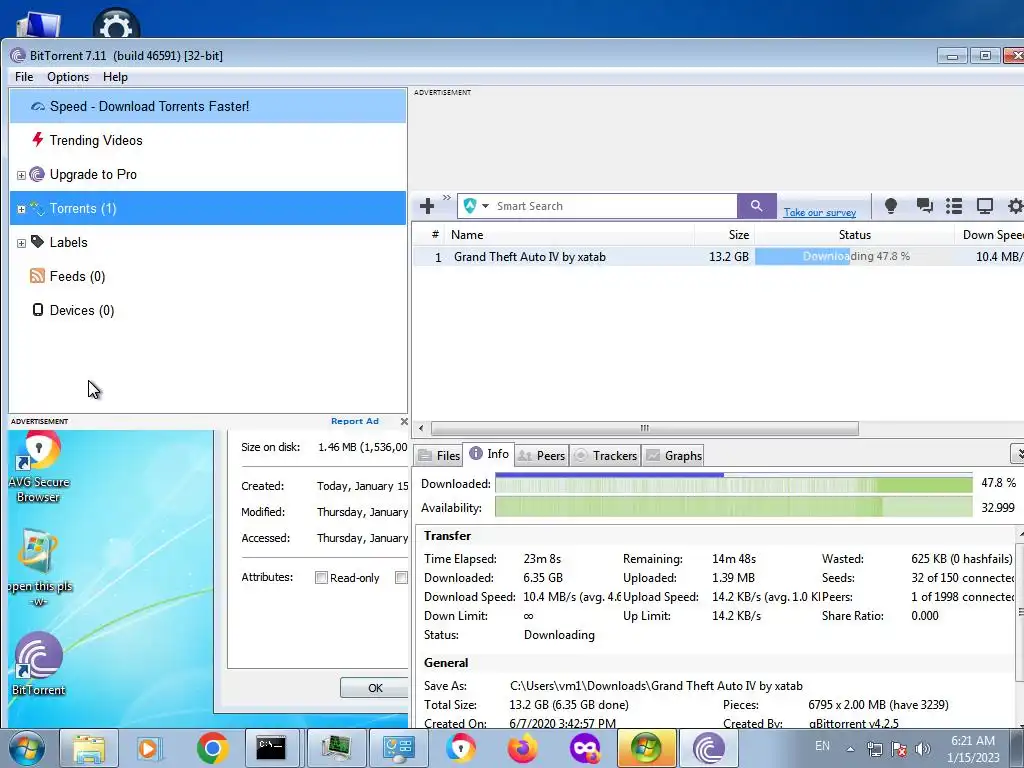Click the Trending Videos lightning icon
Image resolution: width=1024 pixels, height=768 pixels.
click(x=38, y=140)
